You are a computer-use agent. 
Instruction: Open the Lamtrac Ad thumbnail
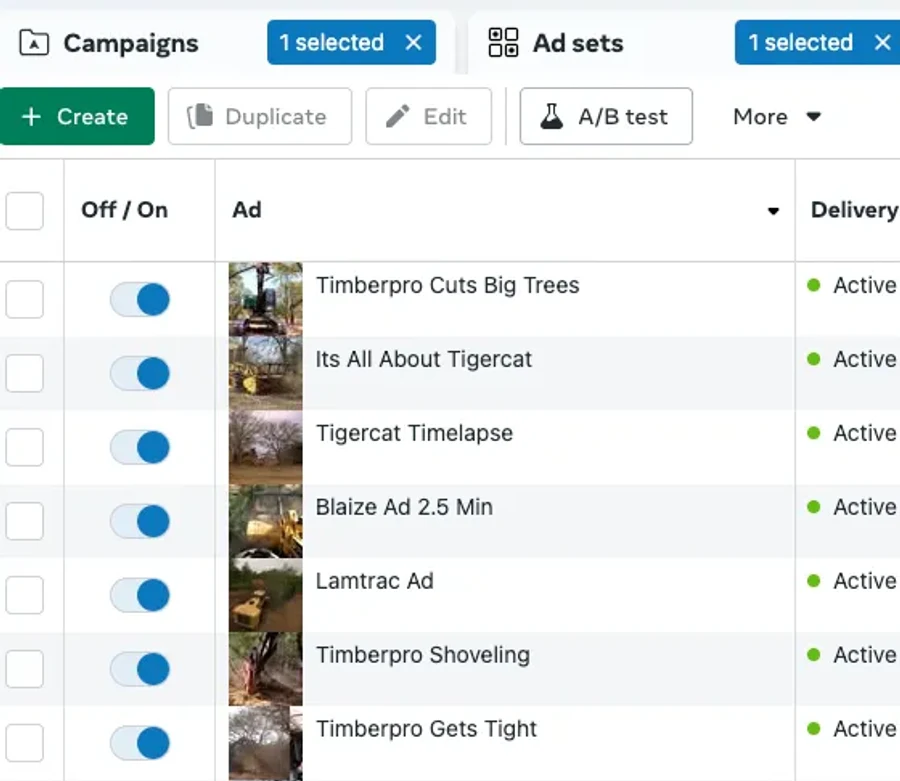click(265, 595)
